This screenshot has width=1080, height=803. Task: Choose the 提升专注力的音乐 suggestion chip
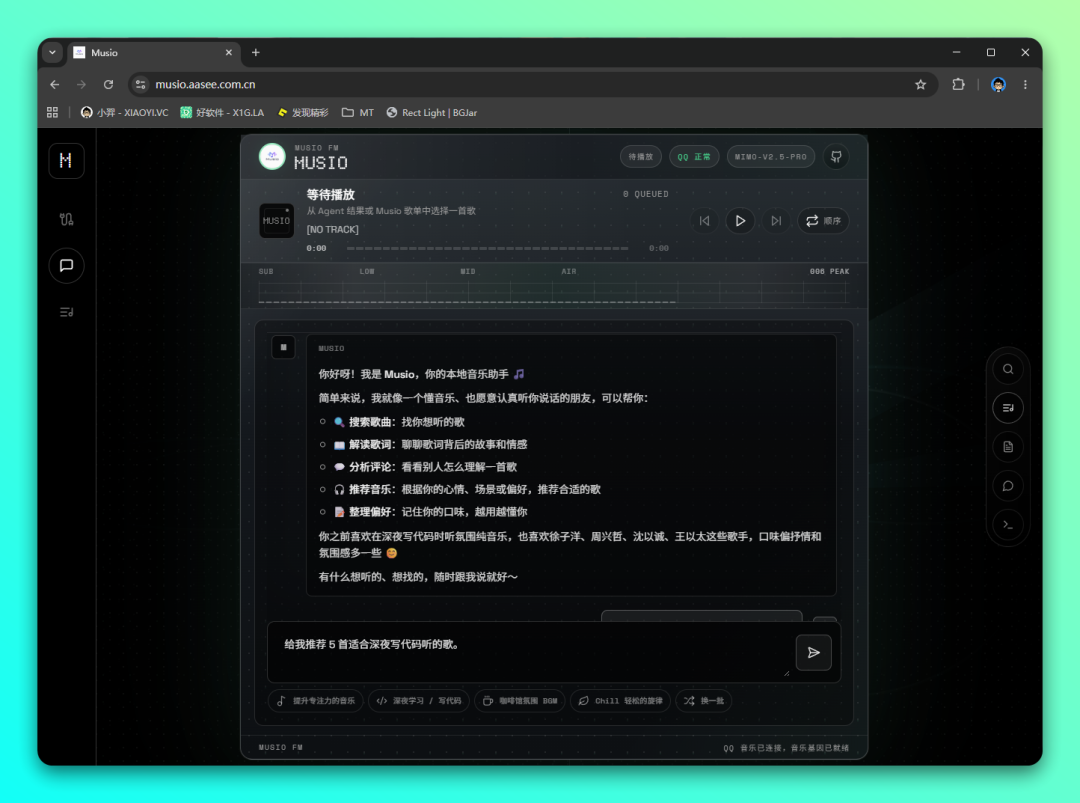pyautogui.click(x=316, y=700)
